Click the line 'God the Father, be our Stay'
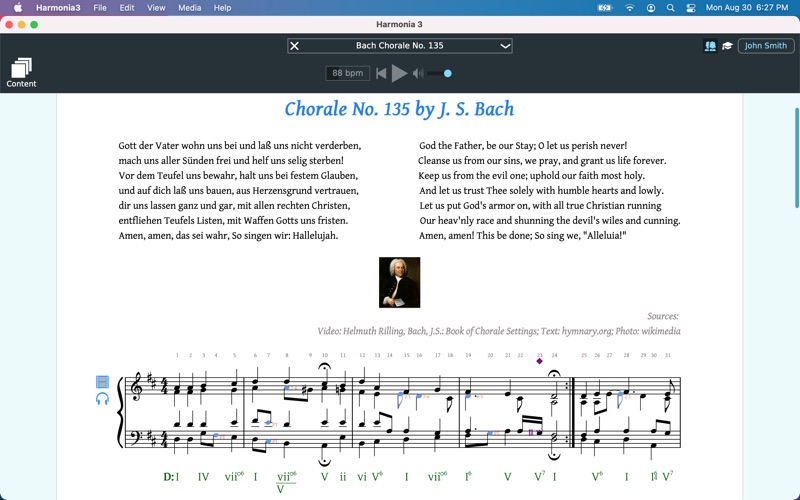The width and height of the screenshot is (800, 500). (476, 146)
